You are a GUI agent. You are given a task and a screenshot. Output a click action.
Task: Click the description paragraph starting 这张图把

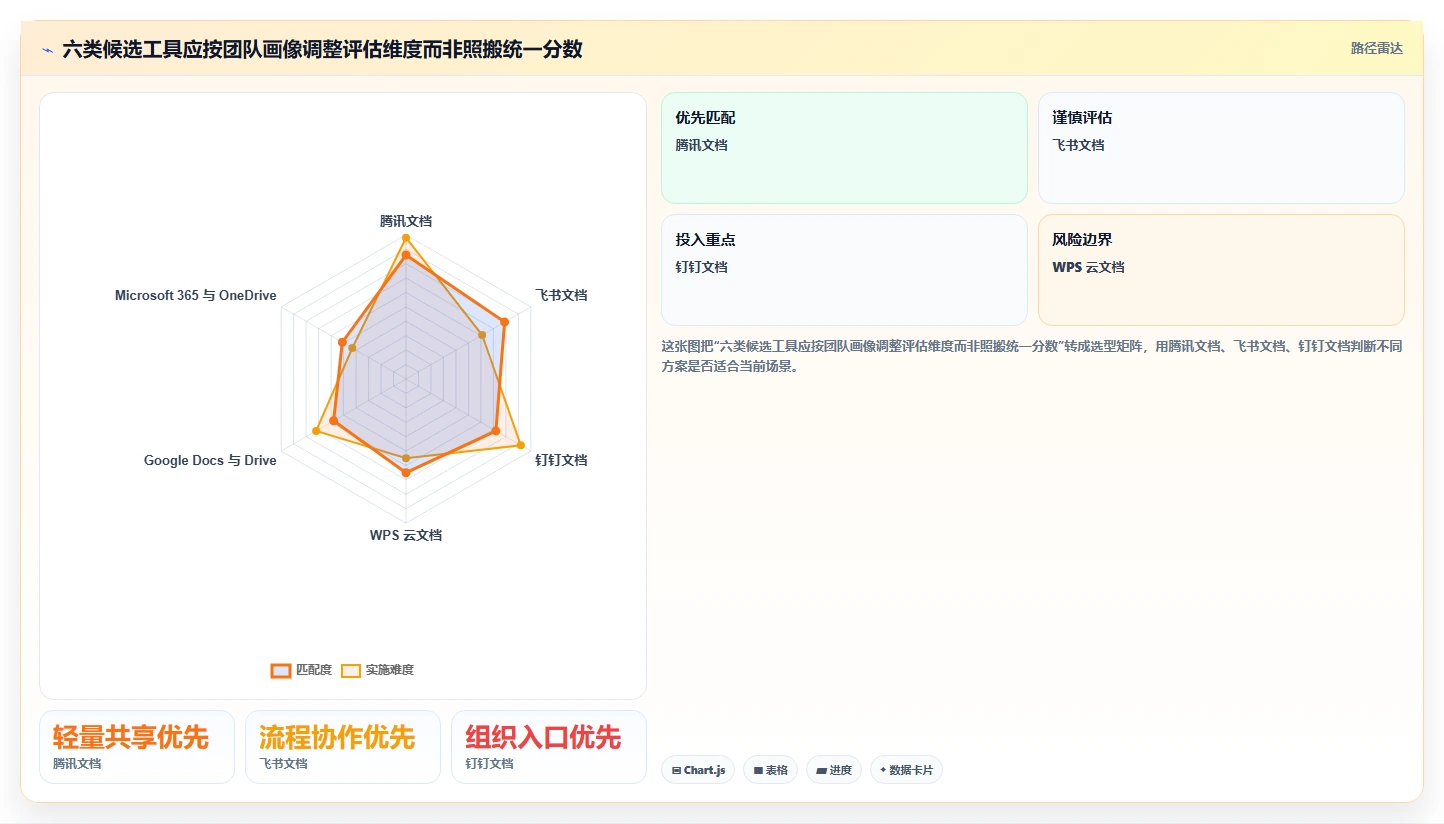click(1032, 356)
